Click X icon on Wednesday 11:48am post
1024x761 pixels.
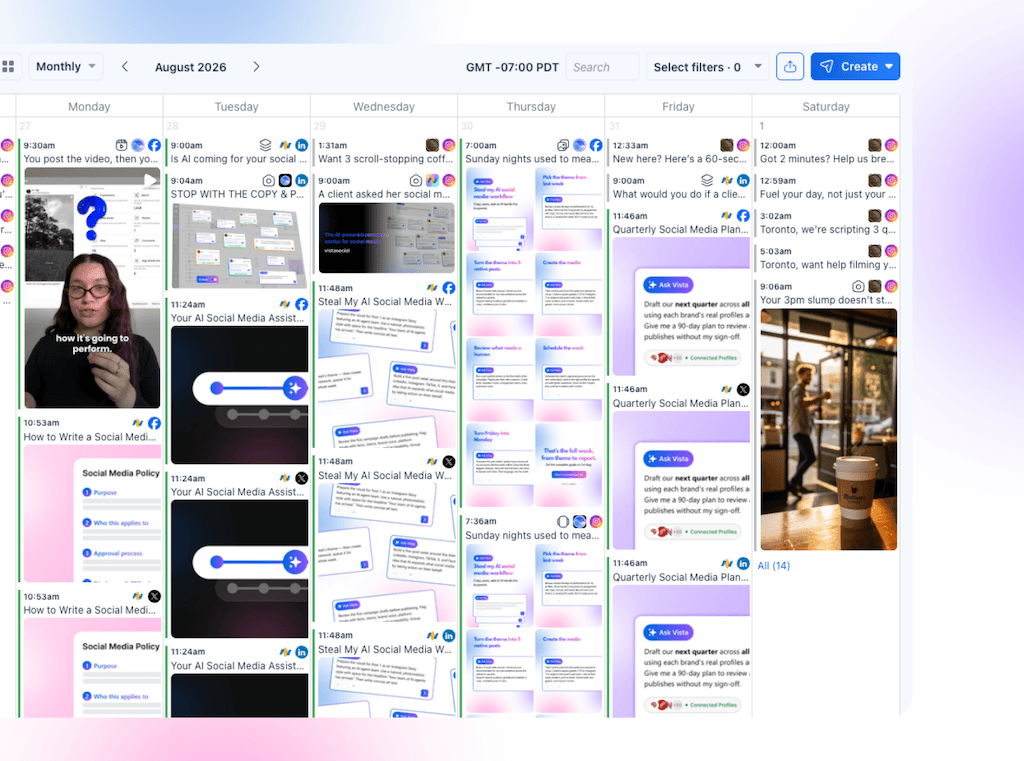coord(449,462)
